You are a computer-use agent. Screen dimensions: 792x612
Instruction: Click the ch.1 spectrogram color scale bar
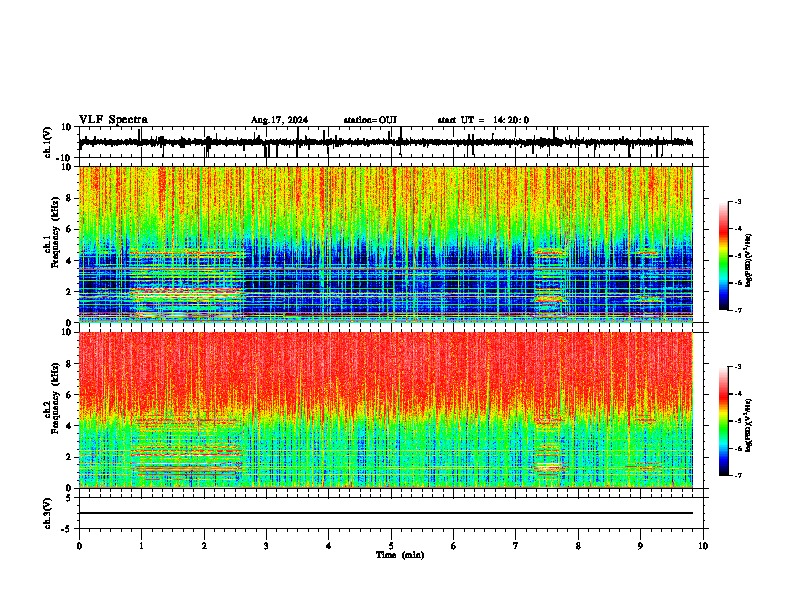coord(723,256)
